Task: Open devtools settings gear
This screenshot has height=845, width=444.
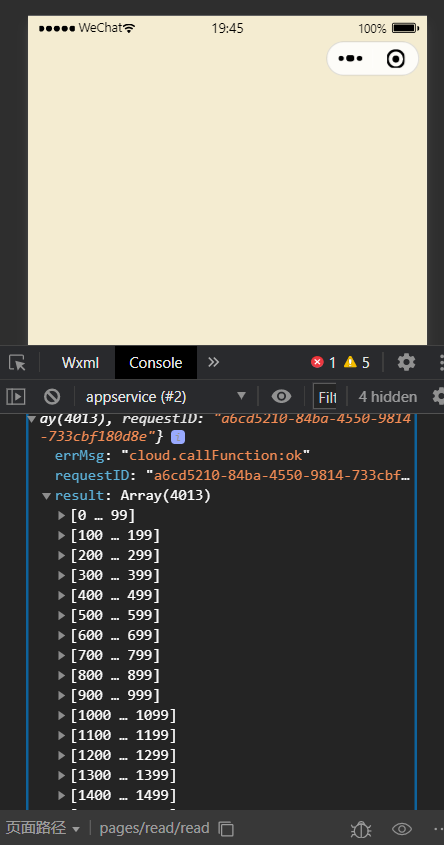Action: point(406,362)
